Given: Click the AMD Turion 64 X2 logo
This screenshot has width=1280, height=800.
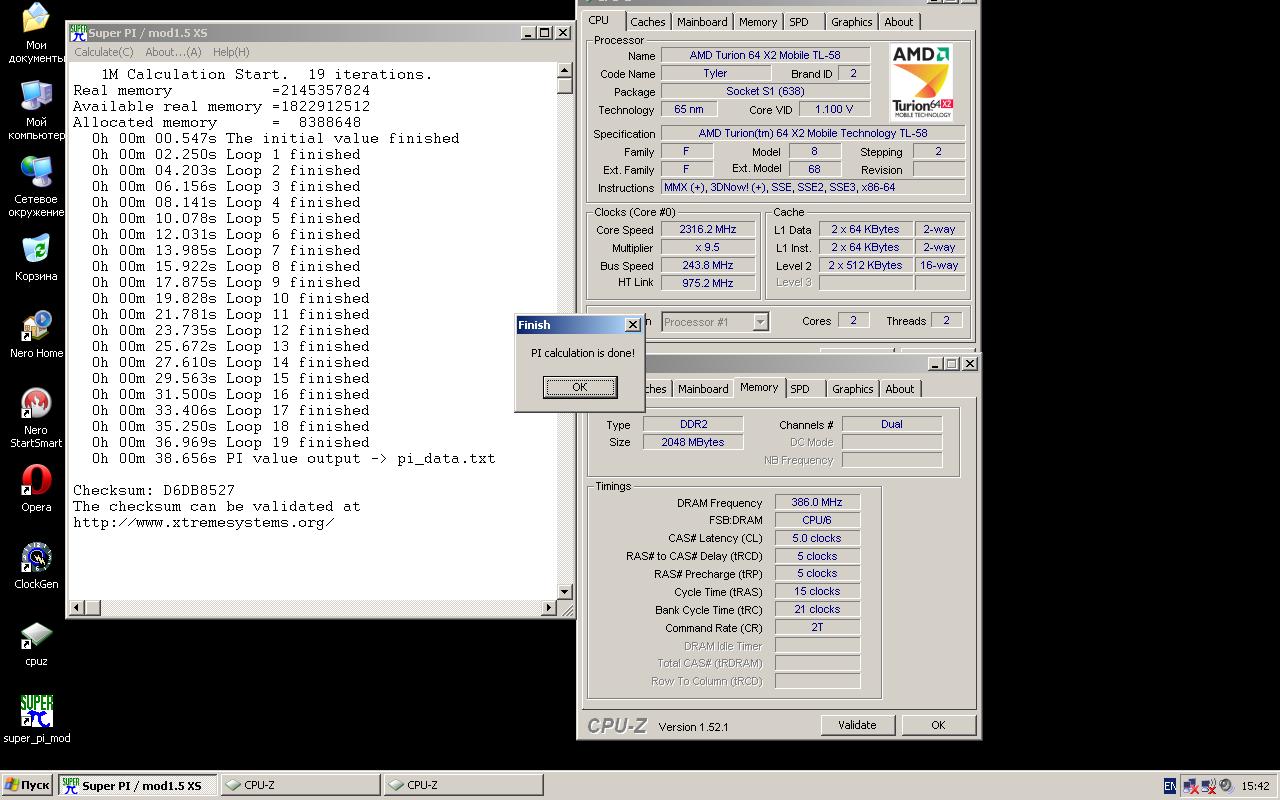Looking at the screenshot, I should point(921,82).
